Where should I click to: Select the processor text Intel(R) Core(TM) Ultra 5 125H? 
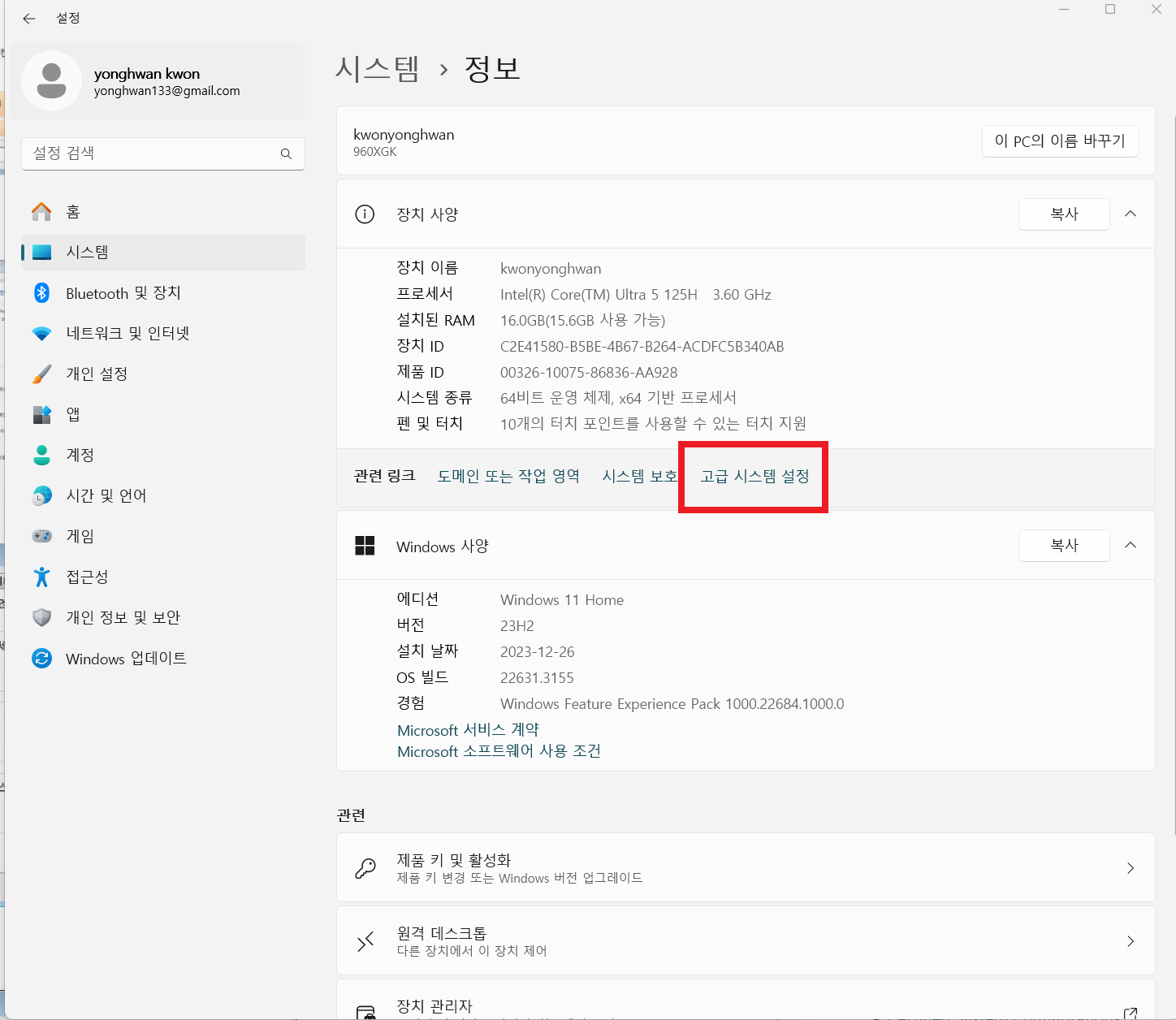(599, 295)
